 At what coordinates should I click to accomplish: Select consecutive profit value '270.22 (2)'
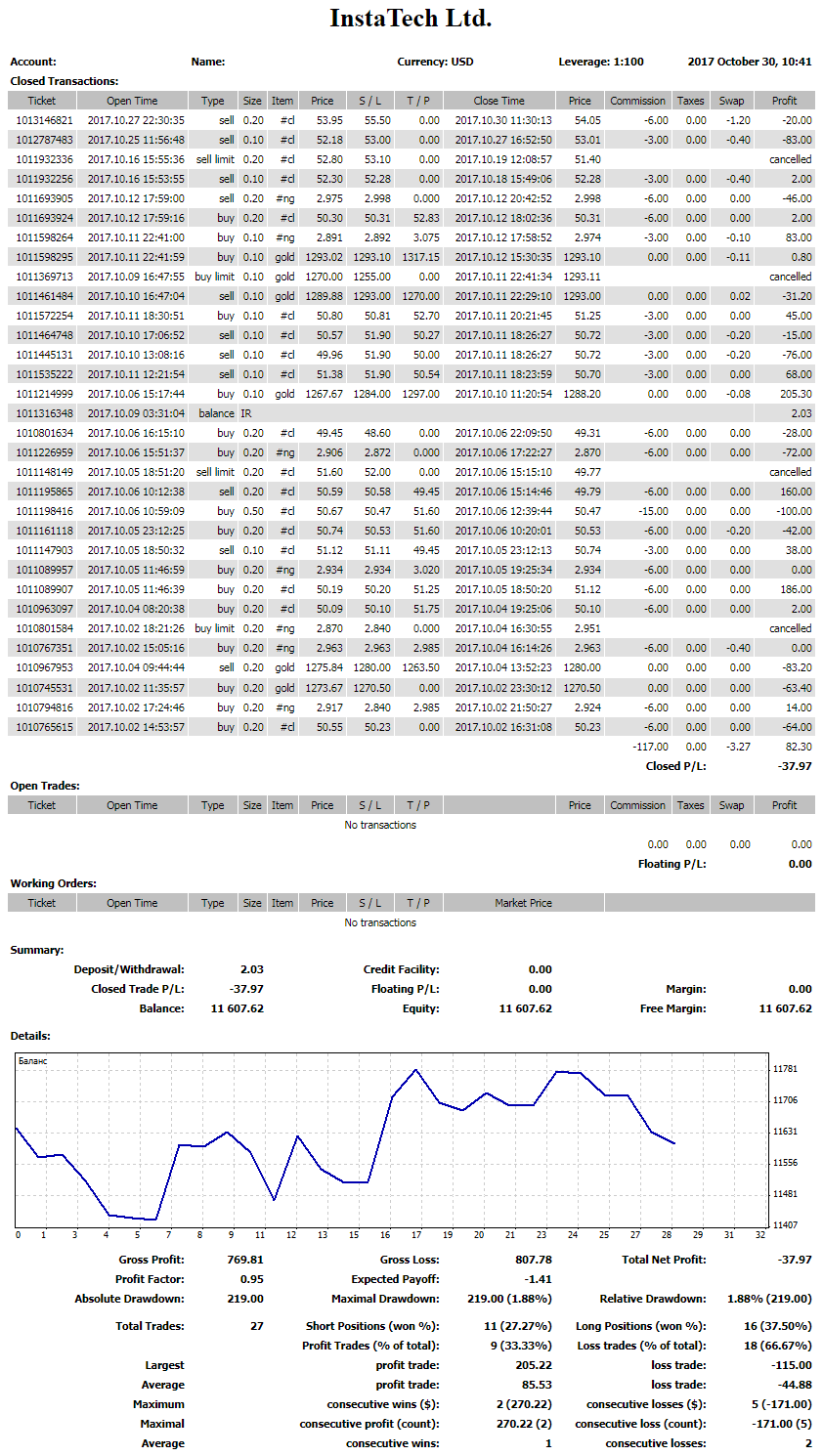pyautogui.click(x=525, y=1424)
